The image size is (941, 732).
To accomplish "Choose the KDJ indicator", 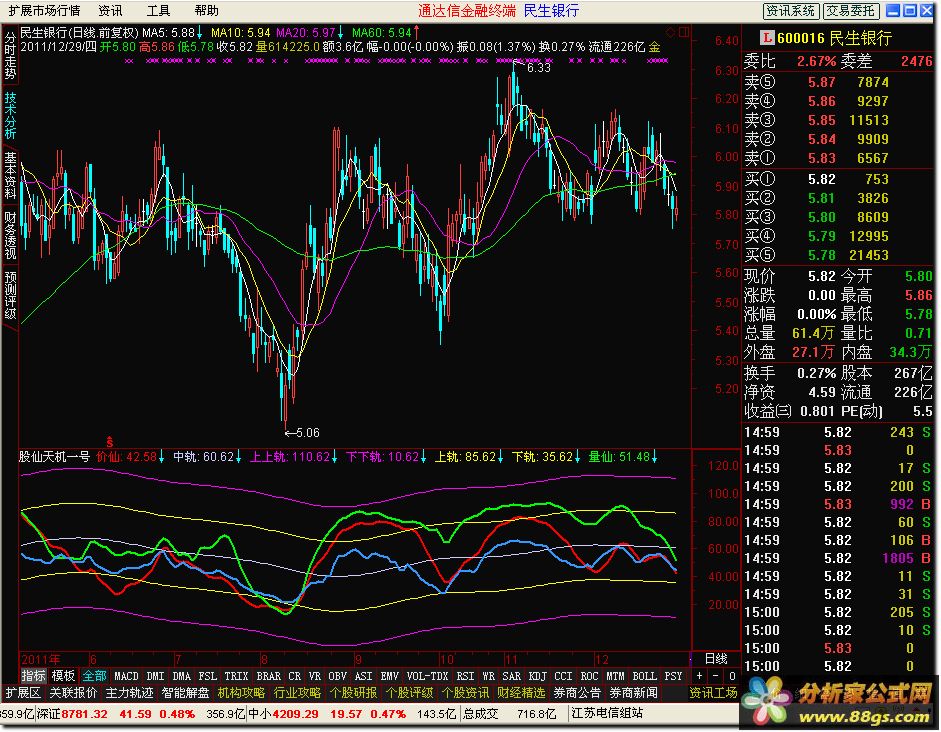I will tap(537, 676).
